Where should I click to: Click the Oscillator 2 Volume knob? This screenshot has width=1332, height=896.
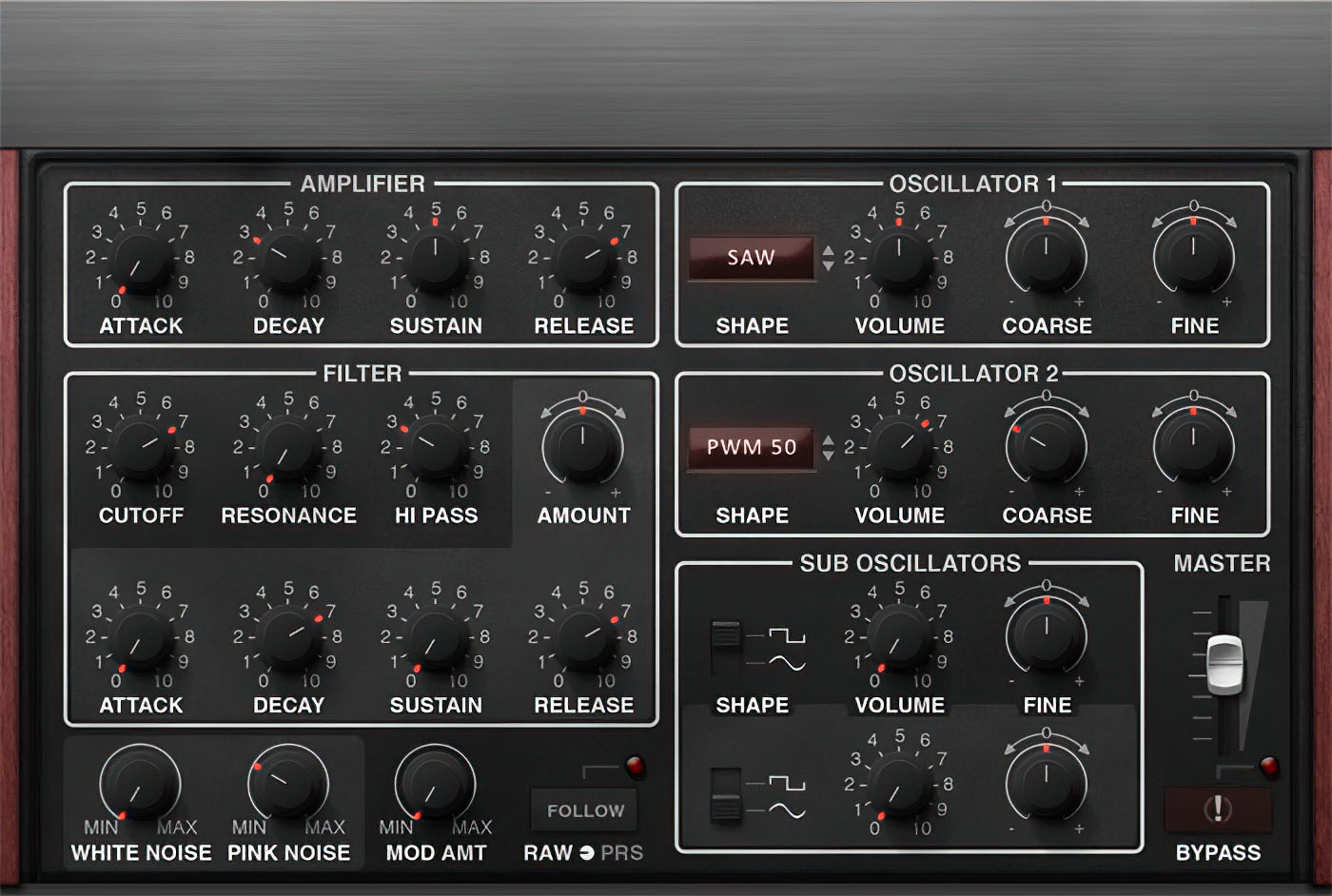click(x=899, y=448)
